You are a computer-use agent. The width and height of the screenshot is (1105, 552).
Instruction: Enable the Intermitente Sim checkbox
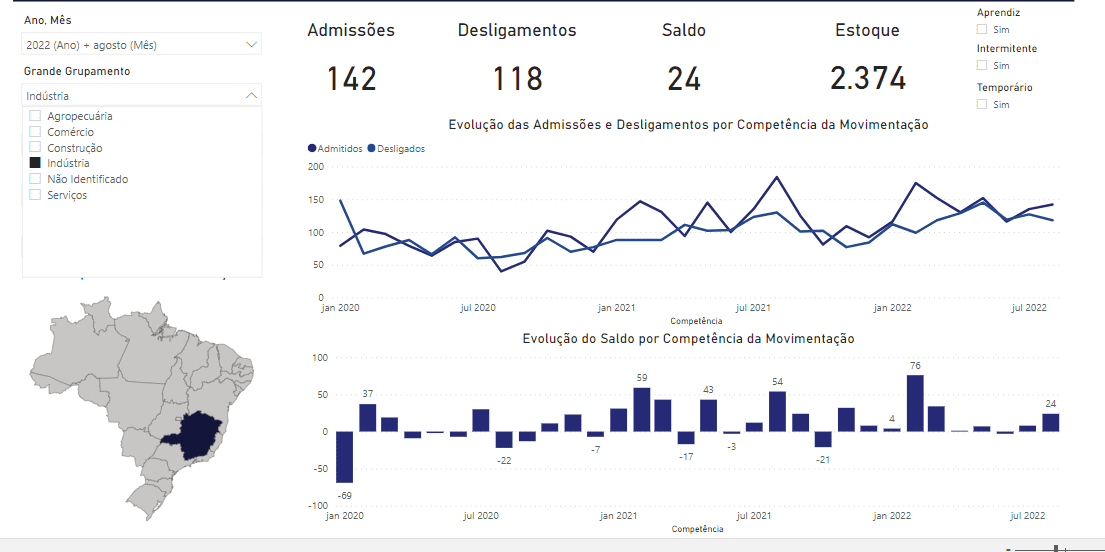click(x=982, y=65)
